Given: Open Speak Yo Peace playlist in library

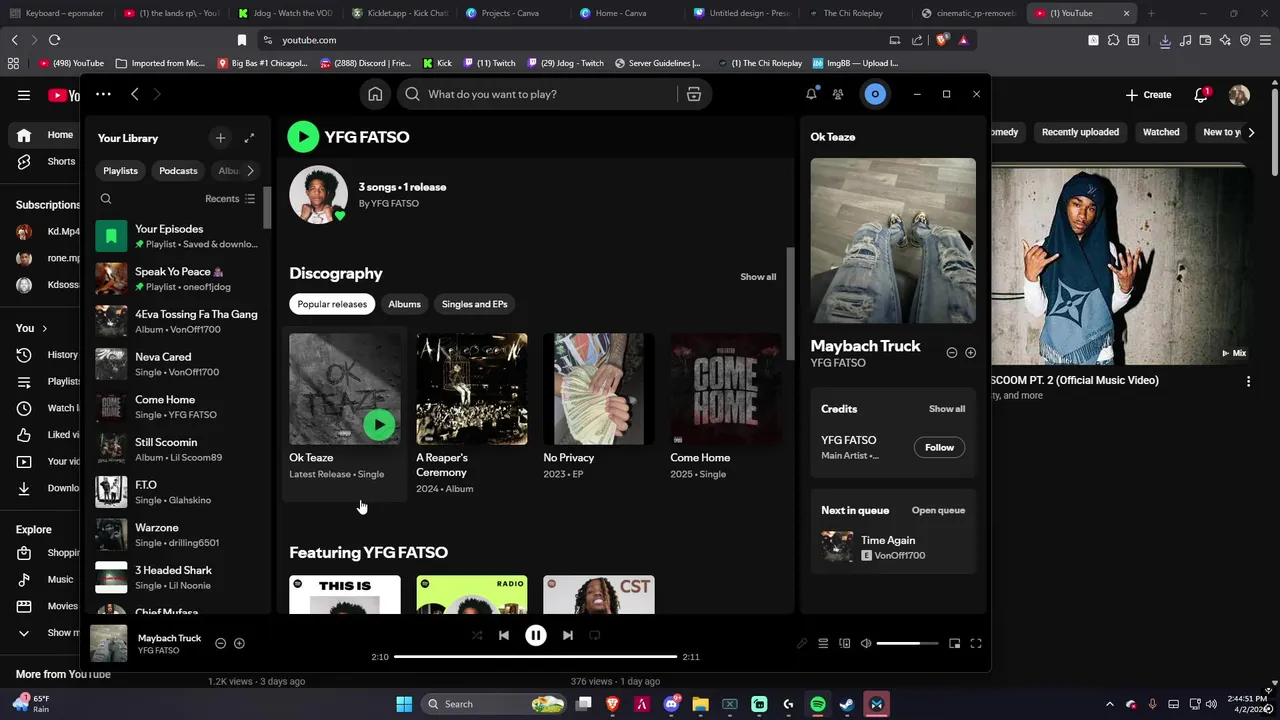Looking at the screenshot, I should [177, 279].
